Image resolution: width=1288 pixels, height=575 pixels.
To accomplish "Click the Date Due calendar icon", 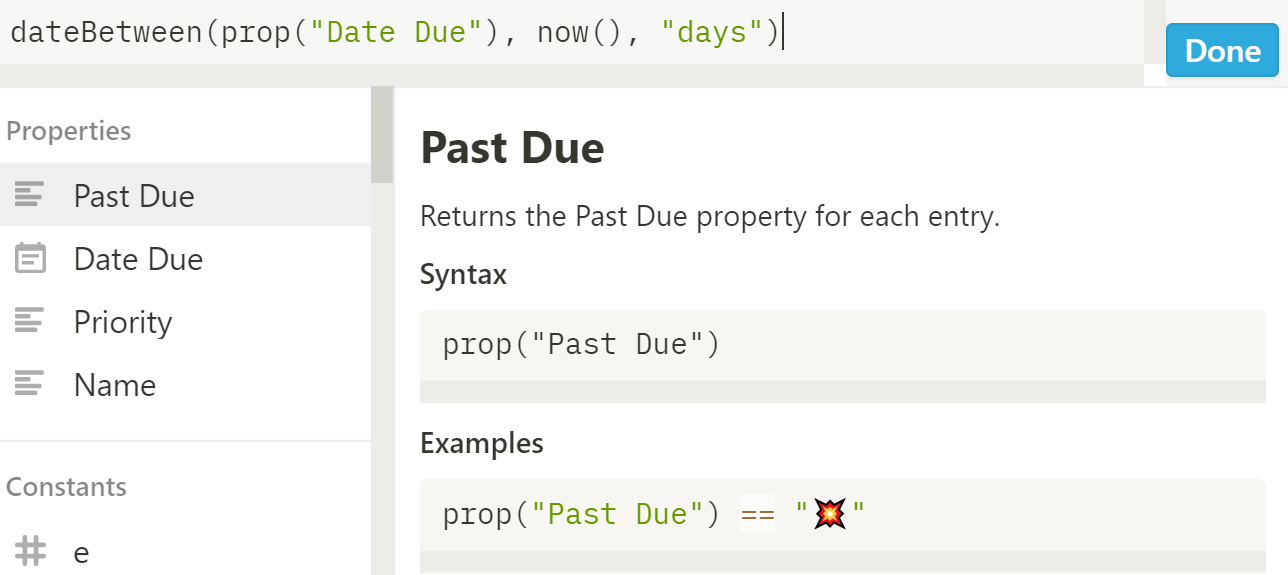I will click(x=30, y=259).
